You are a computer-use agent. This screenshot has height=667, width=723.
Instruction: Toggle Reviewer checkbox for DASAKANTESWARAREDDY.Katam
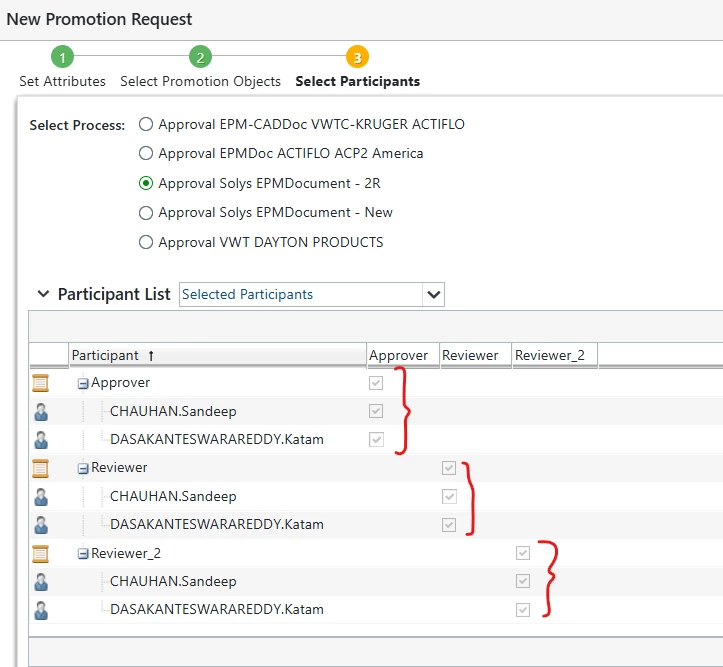449,525
